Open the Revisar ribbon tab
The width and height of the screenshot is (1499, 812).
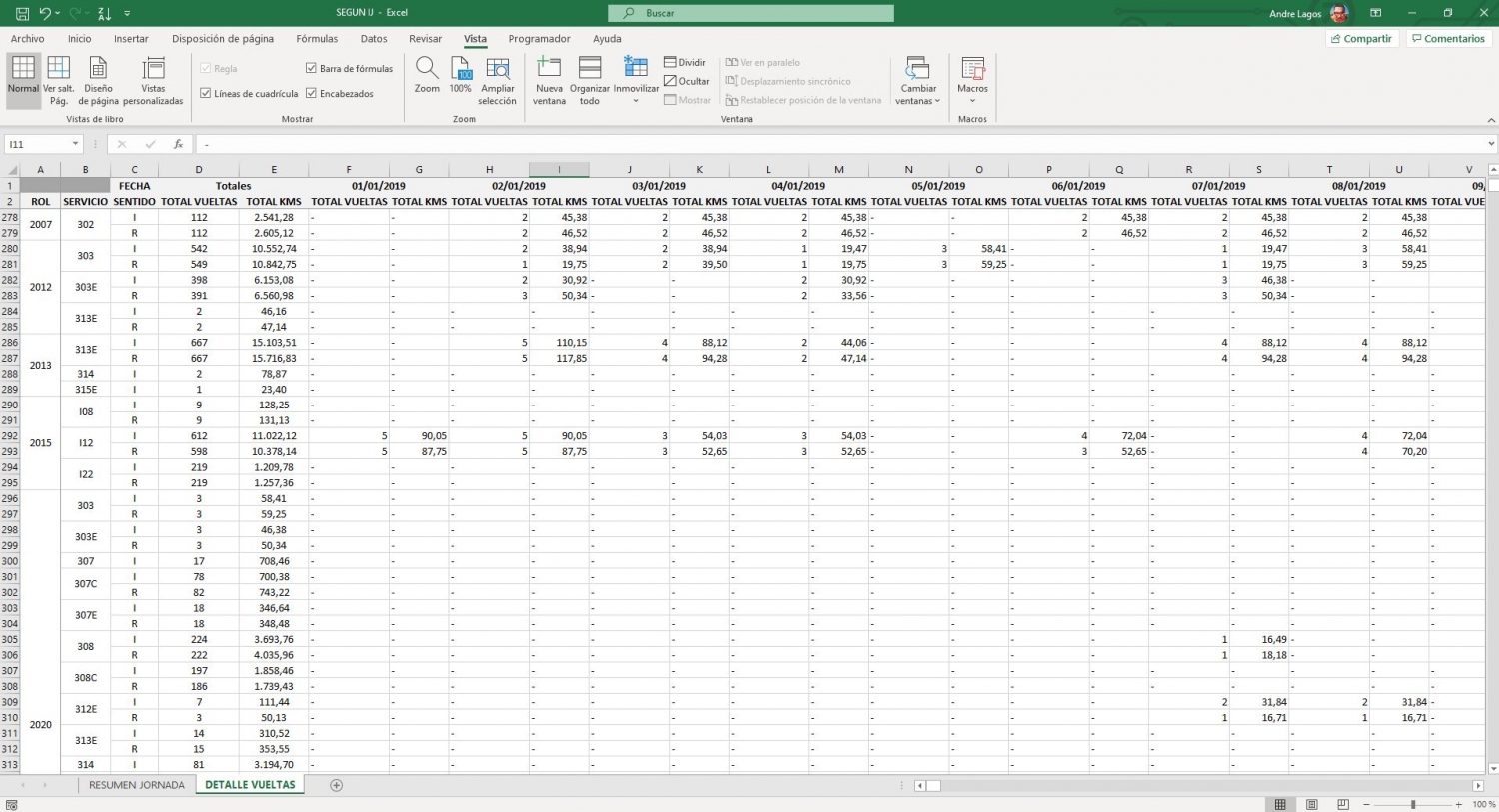[425, 39]
